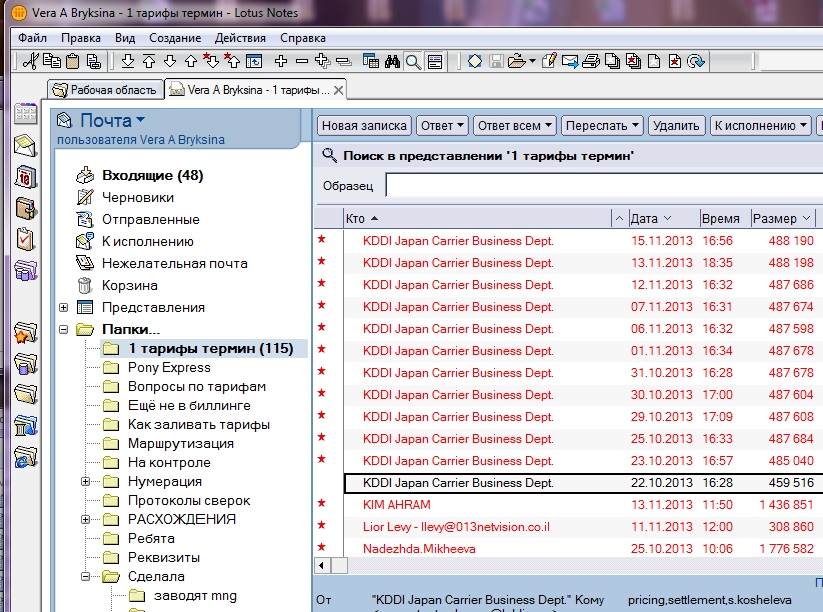The image size is (823, 612).
Task: Click the Новая записка button
Action: [x=364, y=125]
